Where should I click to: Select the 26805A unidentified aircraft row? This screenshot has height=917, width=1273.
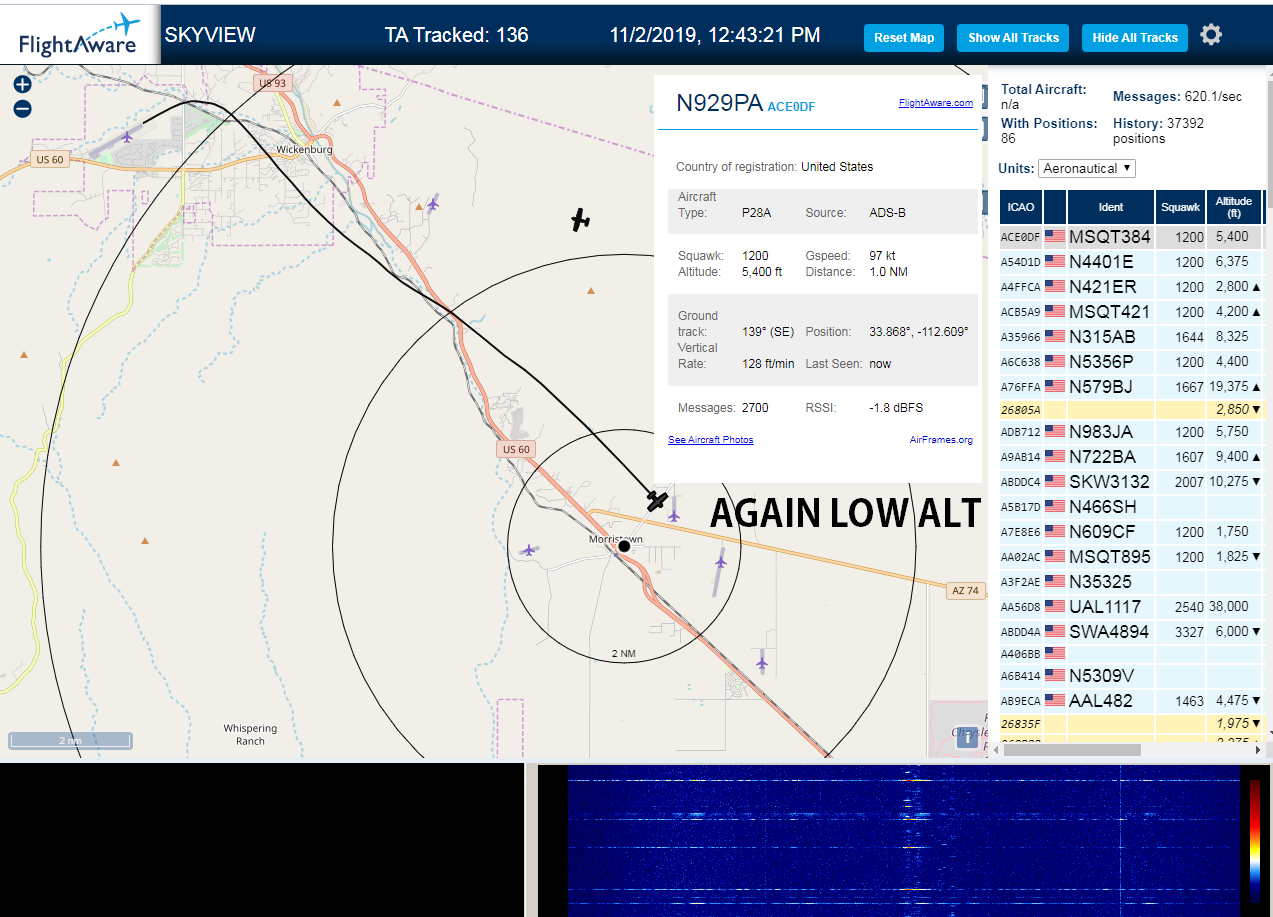(x=1131, y=409)
